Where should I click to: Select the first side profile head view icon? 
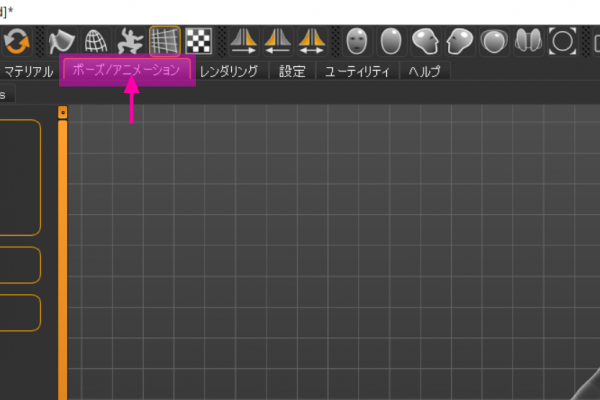[425, 41]
